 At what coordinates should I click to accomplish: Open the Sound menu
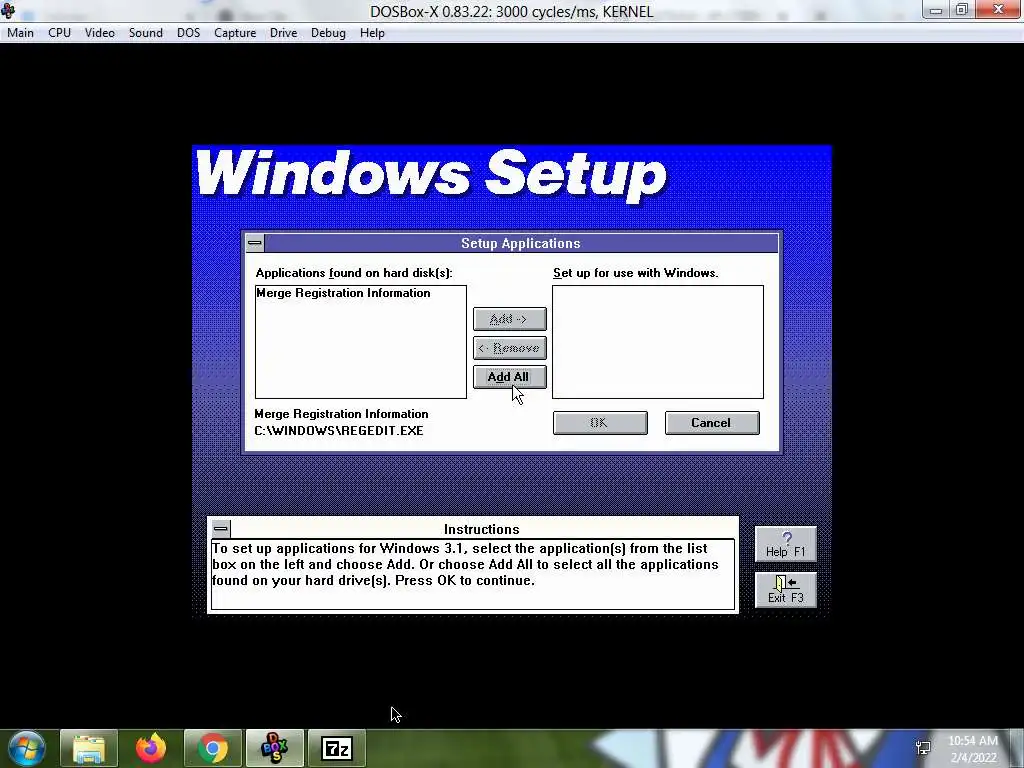click(146, 33)
